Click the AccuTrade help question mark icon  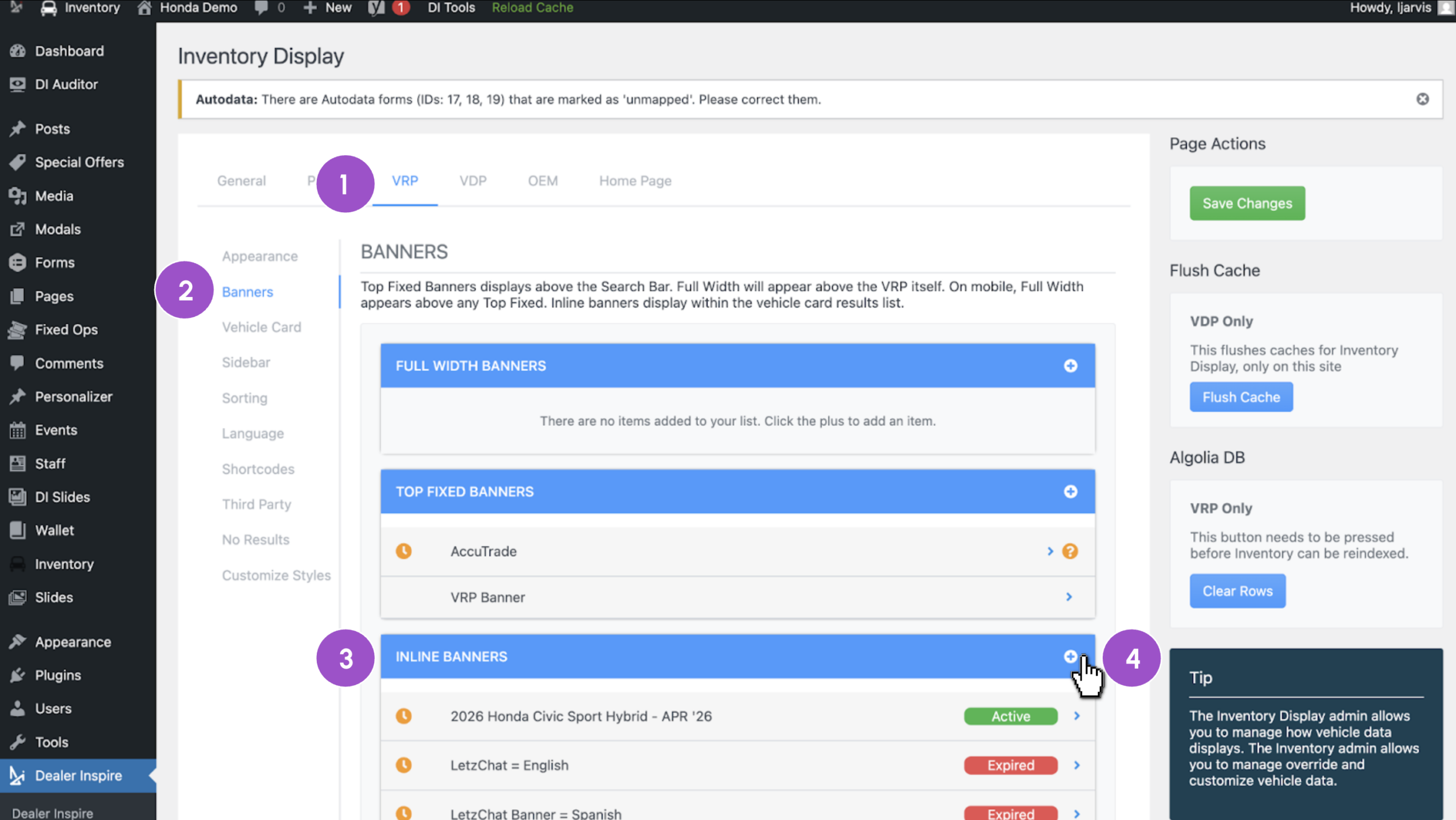point(1070,551)
